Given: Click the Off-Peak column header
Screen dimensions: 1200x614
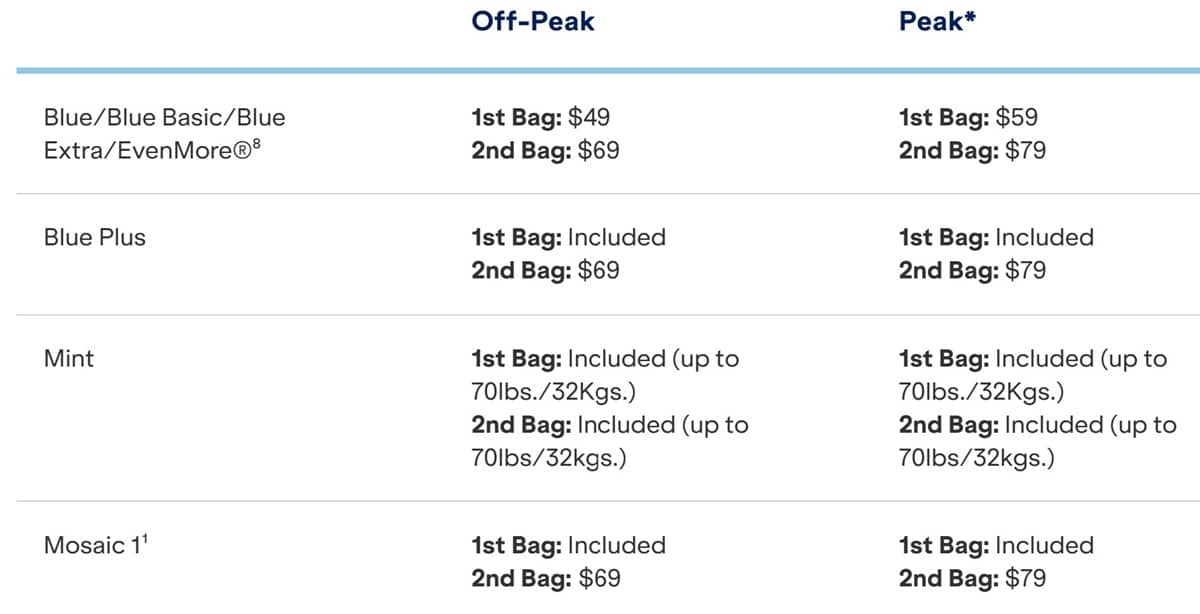Looking at the screenshot, I should click(x=532, y=21).
